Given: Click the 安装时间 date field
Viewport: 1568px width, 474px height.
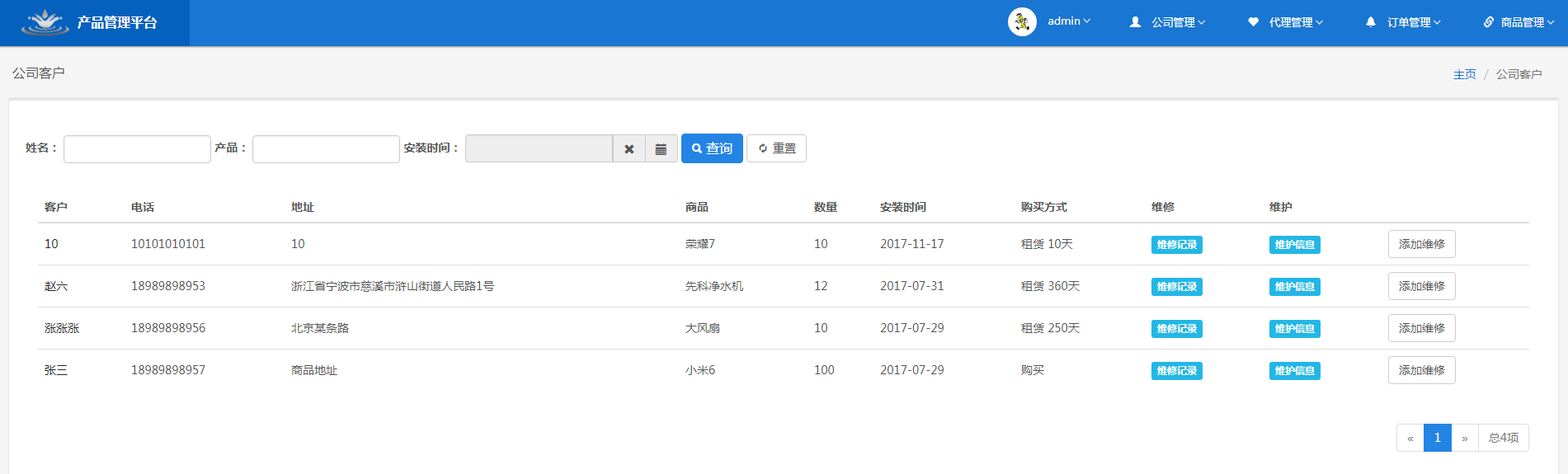Looking at the screenshot, I should tap(539, 149).
